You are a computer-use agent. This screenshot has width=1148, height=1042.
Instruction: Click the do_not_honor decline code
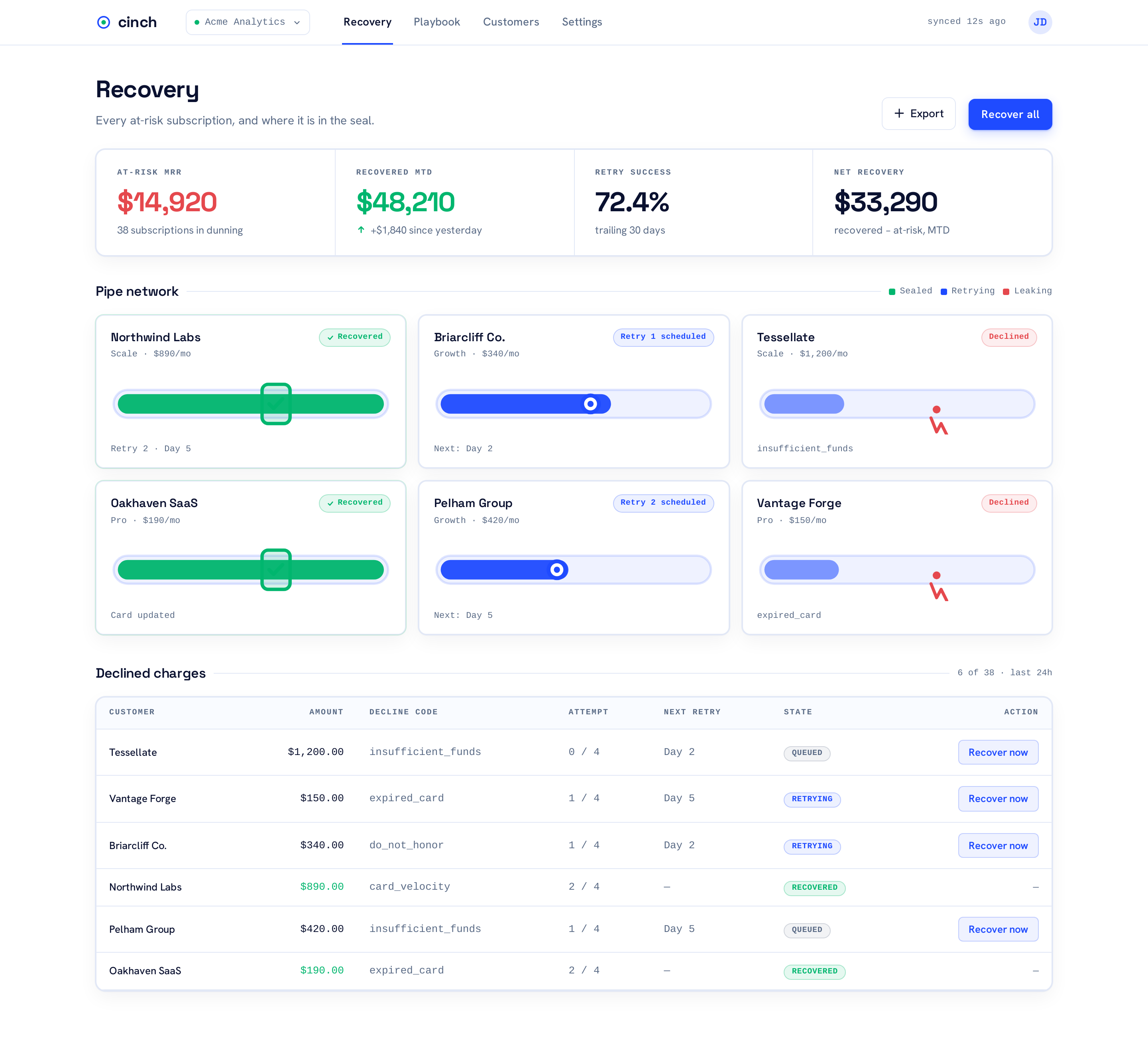click(406, 845)
